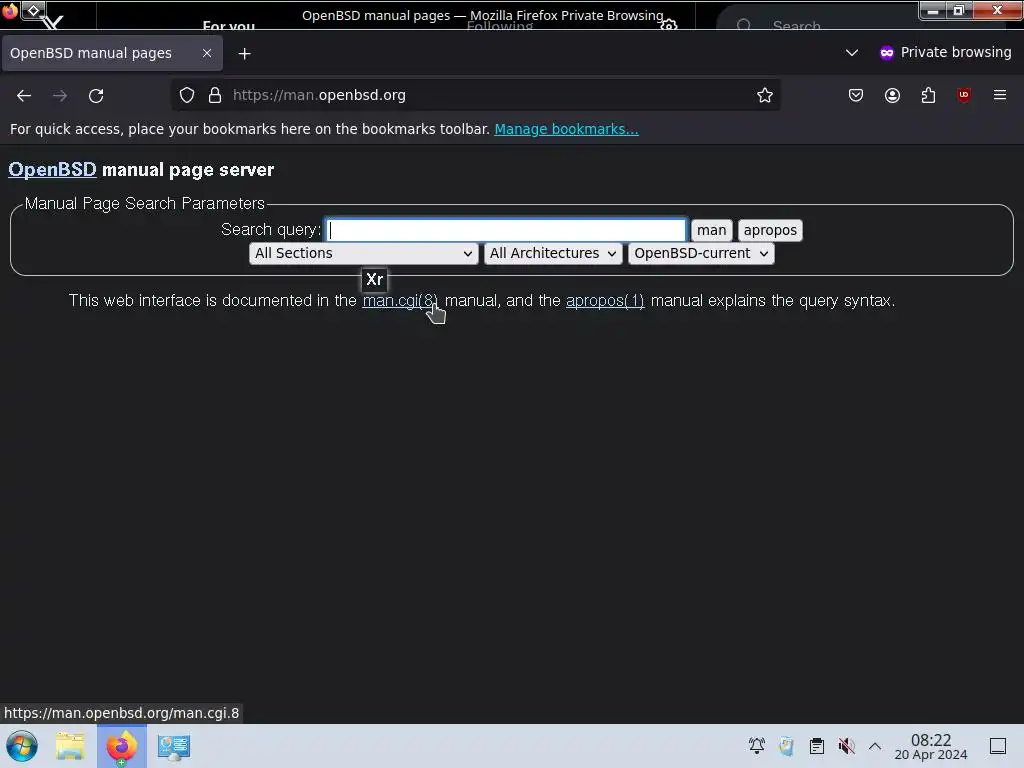Open system settings taskbar icon

click(174, 746)
